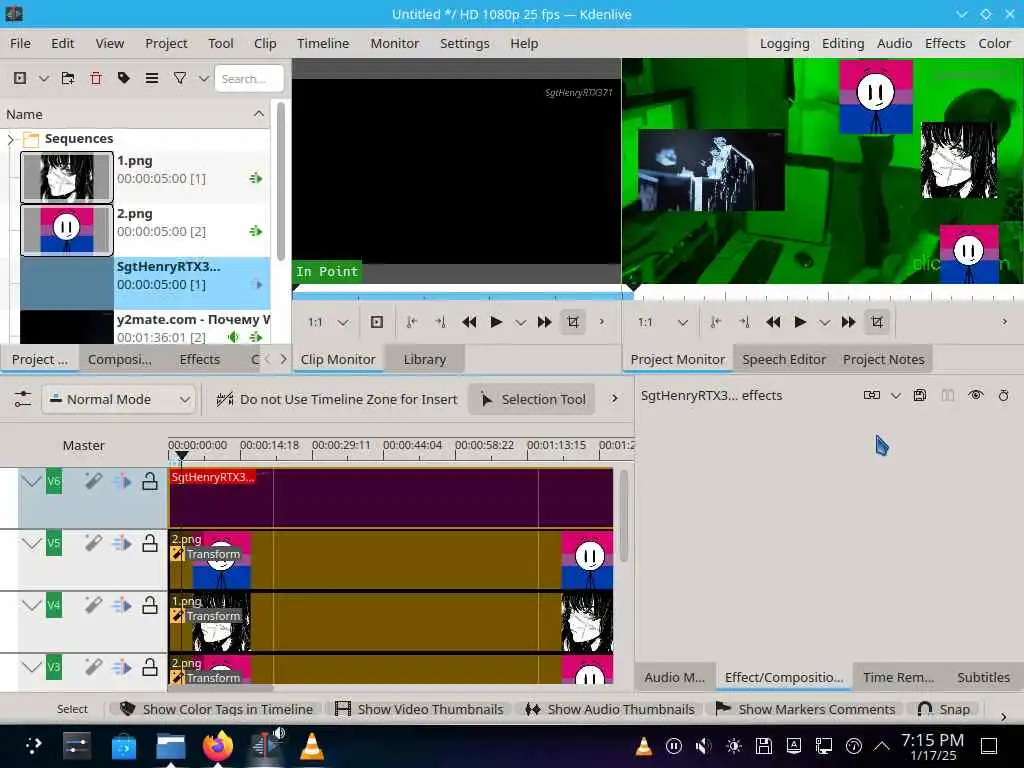Toggle Show Markers Comments
1024x768 pixels.
(805, 709)
